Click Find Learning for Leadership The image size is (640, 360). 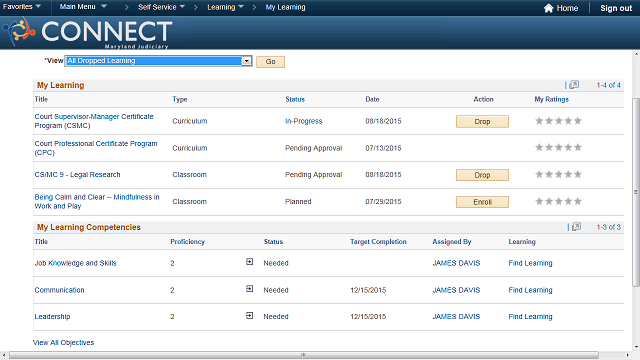pyautogui.click(x=530, y=316)
